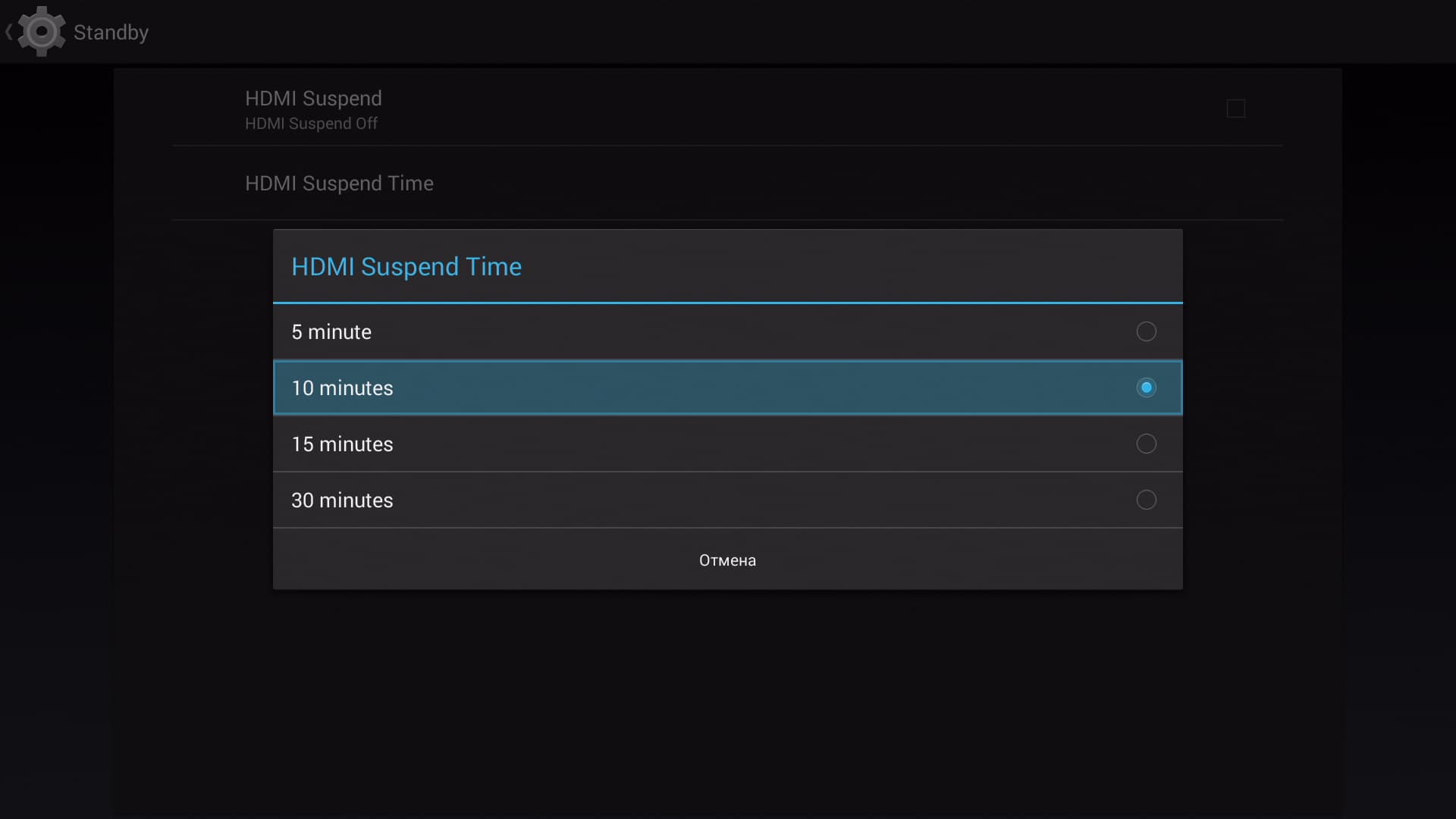1456x819 pixels.
Task: Click the 'HDMI Suspend Off' subtitle text
Action: [x=311, y=124]
